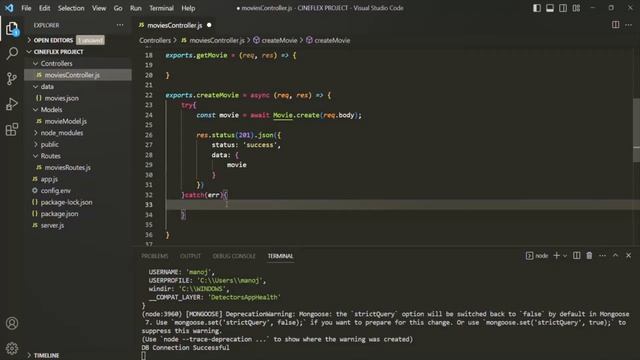Open editor more actions ellipsis
The width and height of the screenshot is (640, 360).
click(629, 25)
